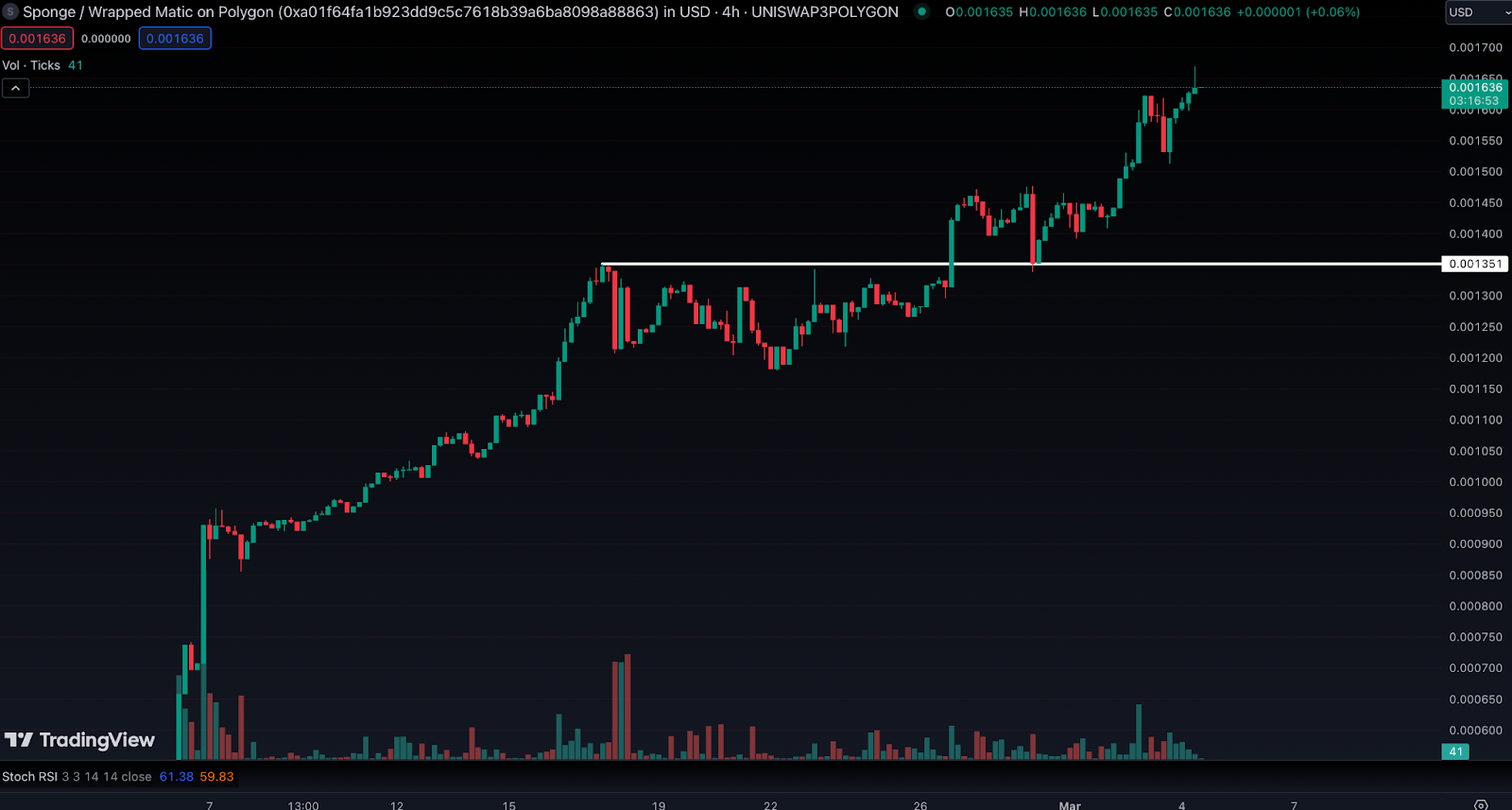
Task: Click the blue buy price 0.001636 button
Action: [175, 39]
